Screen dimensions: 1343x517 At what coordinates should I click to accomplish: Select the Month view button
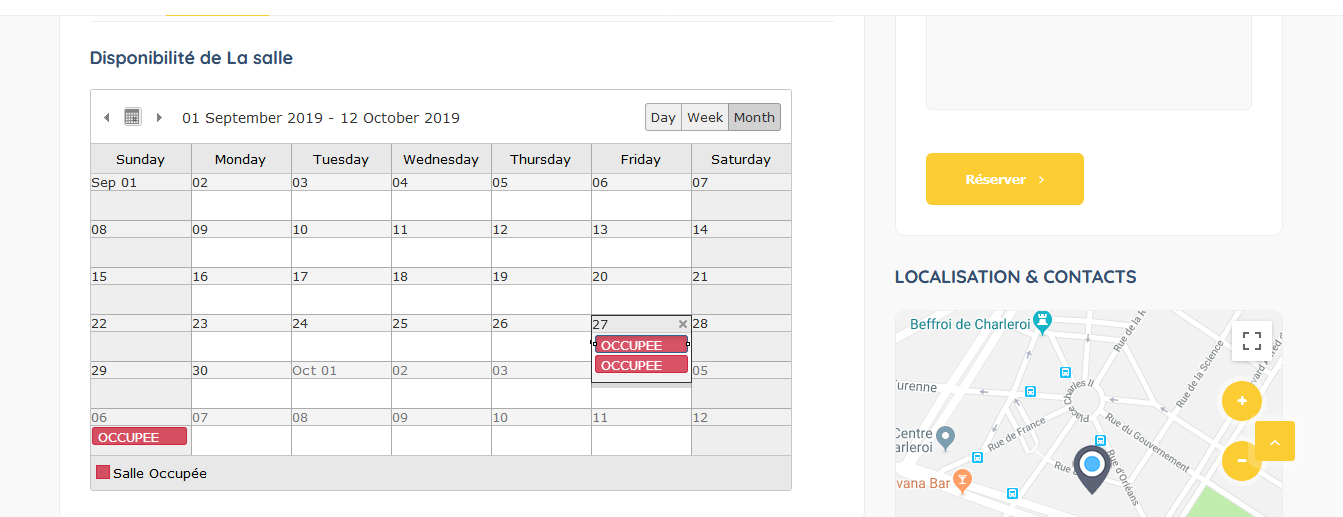pyautogui.click(x=754, y=117)
